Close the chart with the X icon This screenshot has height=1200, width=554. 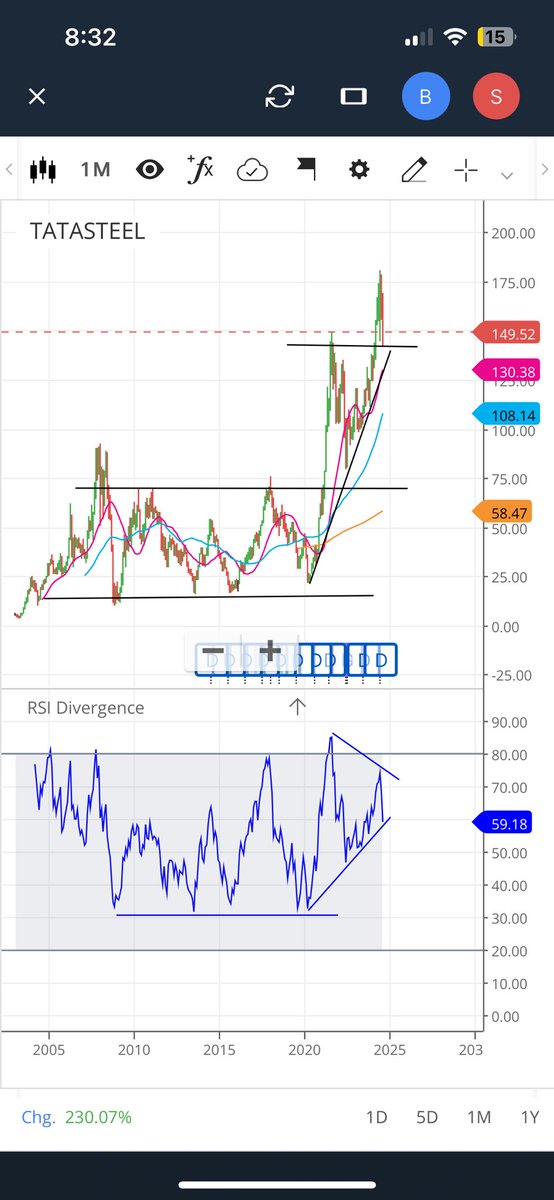37,97
